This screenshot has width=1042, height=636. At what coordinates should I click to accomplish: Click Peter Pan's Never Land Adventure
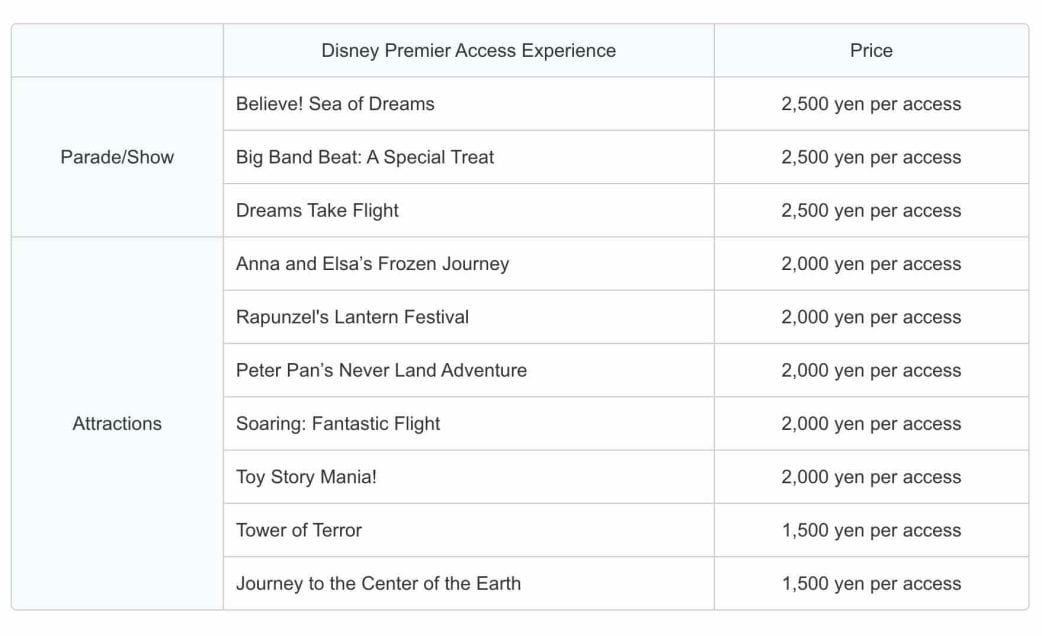point(381,371)
